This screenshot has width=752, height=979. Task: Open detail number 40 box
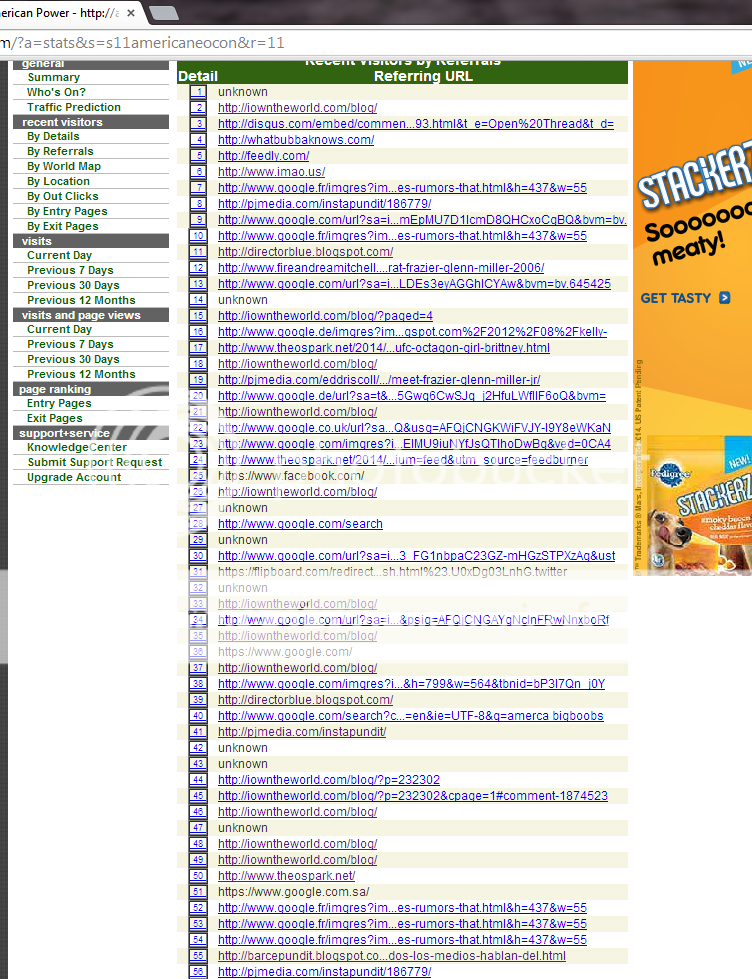199,716
